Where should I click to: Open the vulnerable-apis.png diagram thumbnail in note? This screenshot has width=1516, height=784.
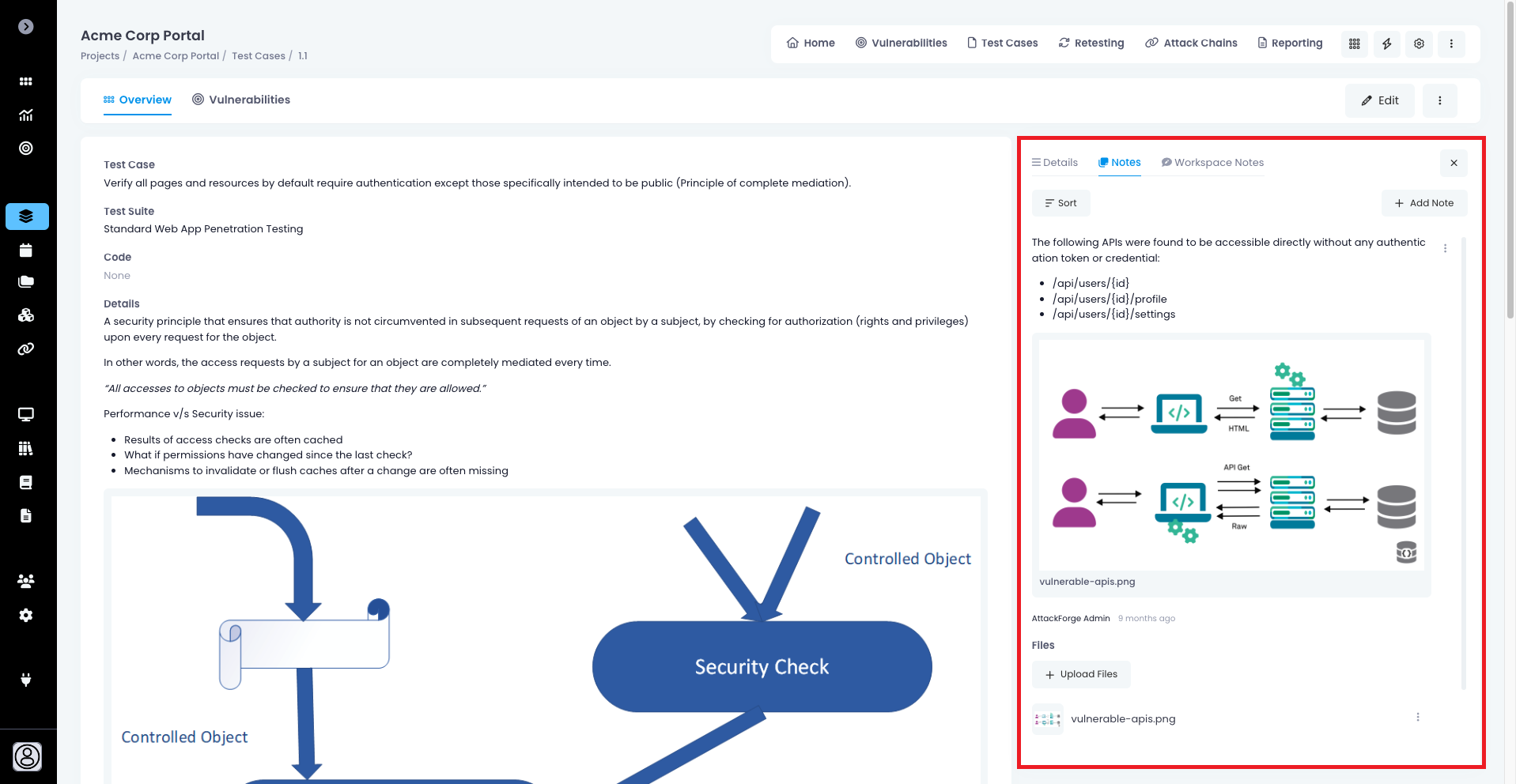1231,455
